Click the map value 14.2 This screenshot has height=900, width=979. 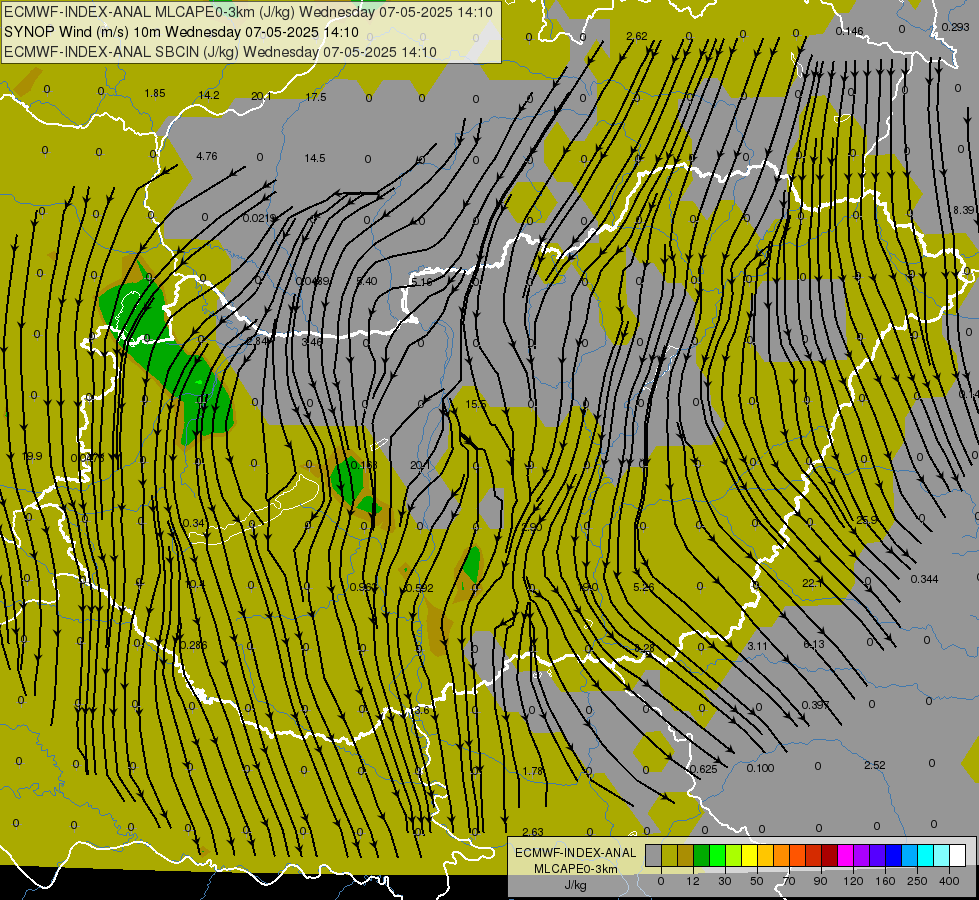(209, 96)
